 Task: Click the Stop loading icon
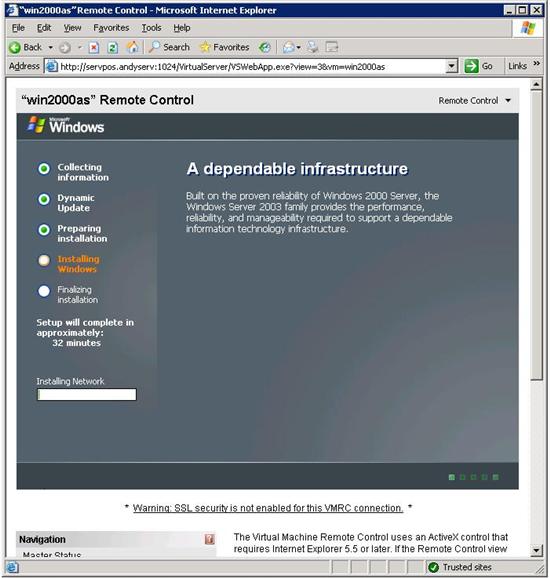94,48
